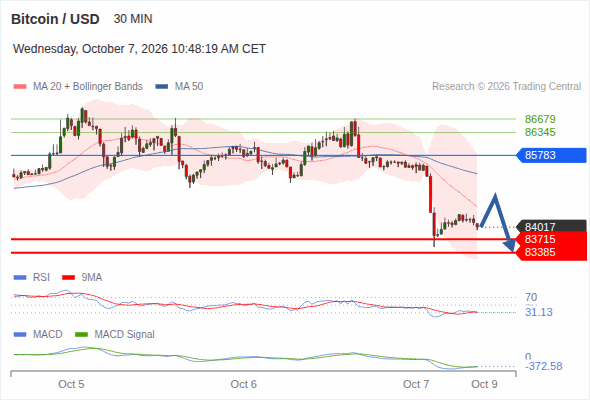Click the Research © 2026 Trading Central credit
This screenshot has width=590, height=400.
(506, 87)
